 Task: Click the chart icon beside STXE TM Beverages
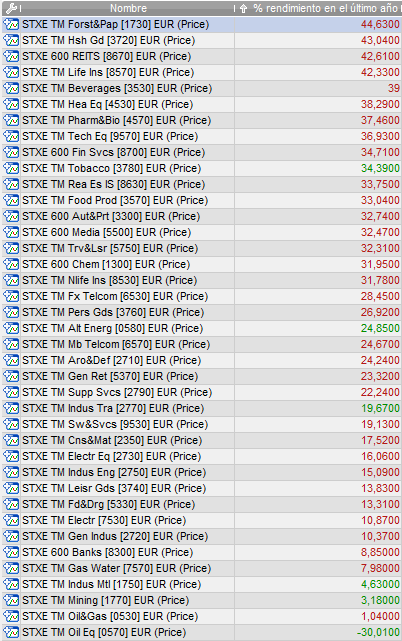(x=11, y=88)
